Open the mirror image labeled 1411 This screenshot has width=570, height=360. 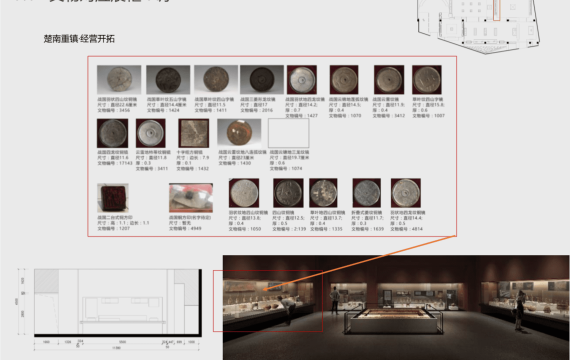(x=216, y=80)
